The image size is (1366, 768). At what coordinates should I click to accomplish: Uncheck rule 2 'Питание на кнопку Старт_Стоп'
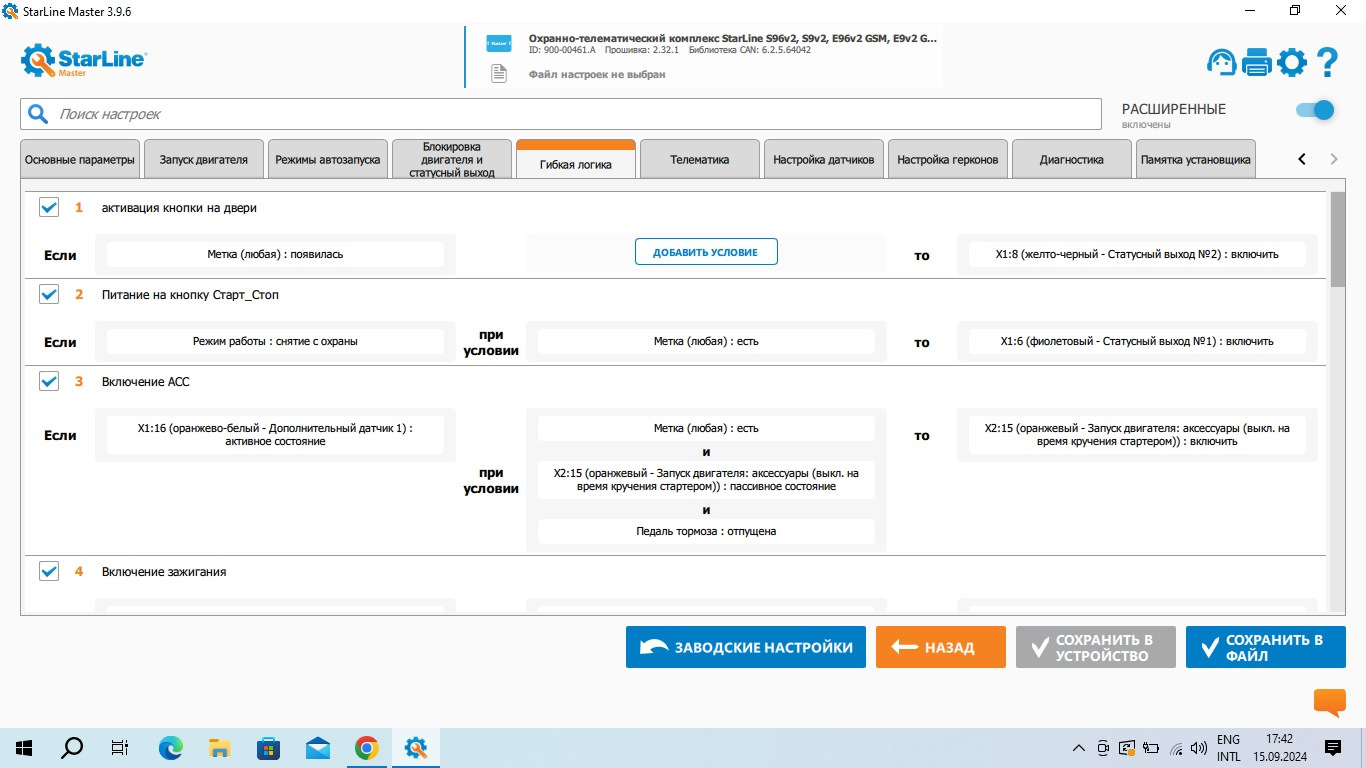[x=49, y=295]
